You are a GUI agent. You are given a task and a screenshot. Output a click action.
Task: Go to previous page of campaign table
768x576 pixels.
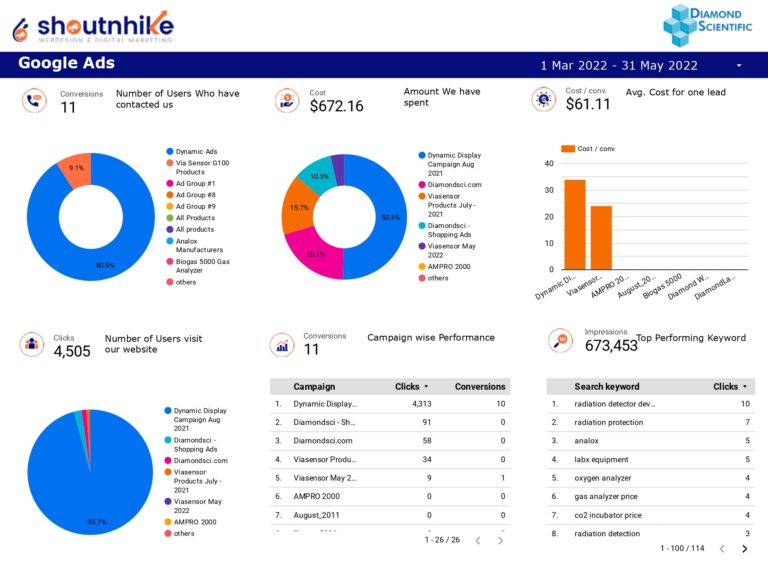click(x=477, y=540)
